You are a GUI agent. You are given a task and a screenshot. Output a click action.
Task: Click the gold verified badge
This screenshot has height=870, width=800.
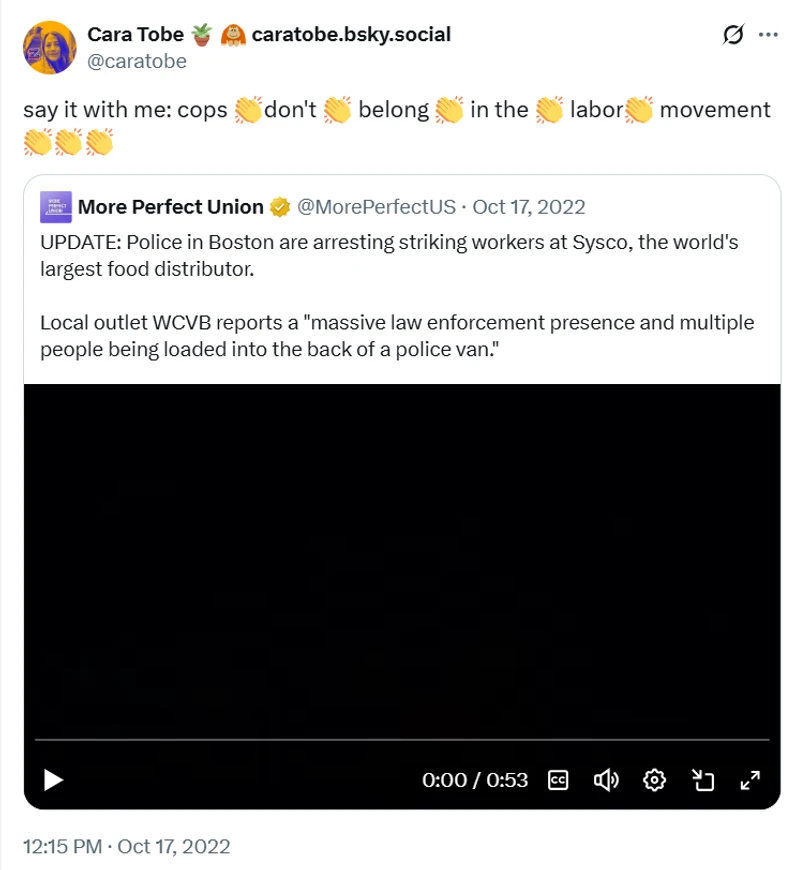tap(280, 207)
